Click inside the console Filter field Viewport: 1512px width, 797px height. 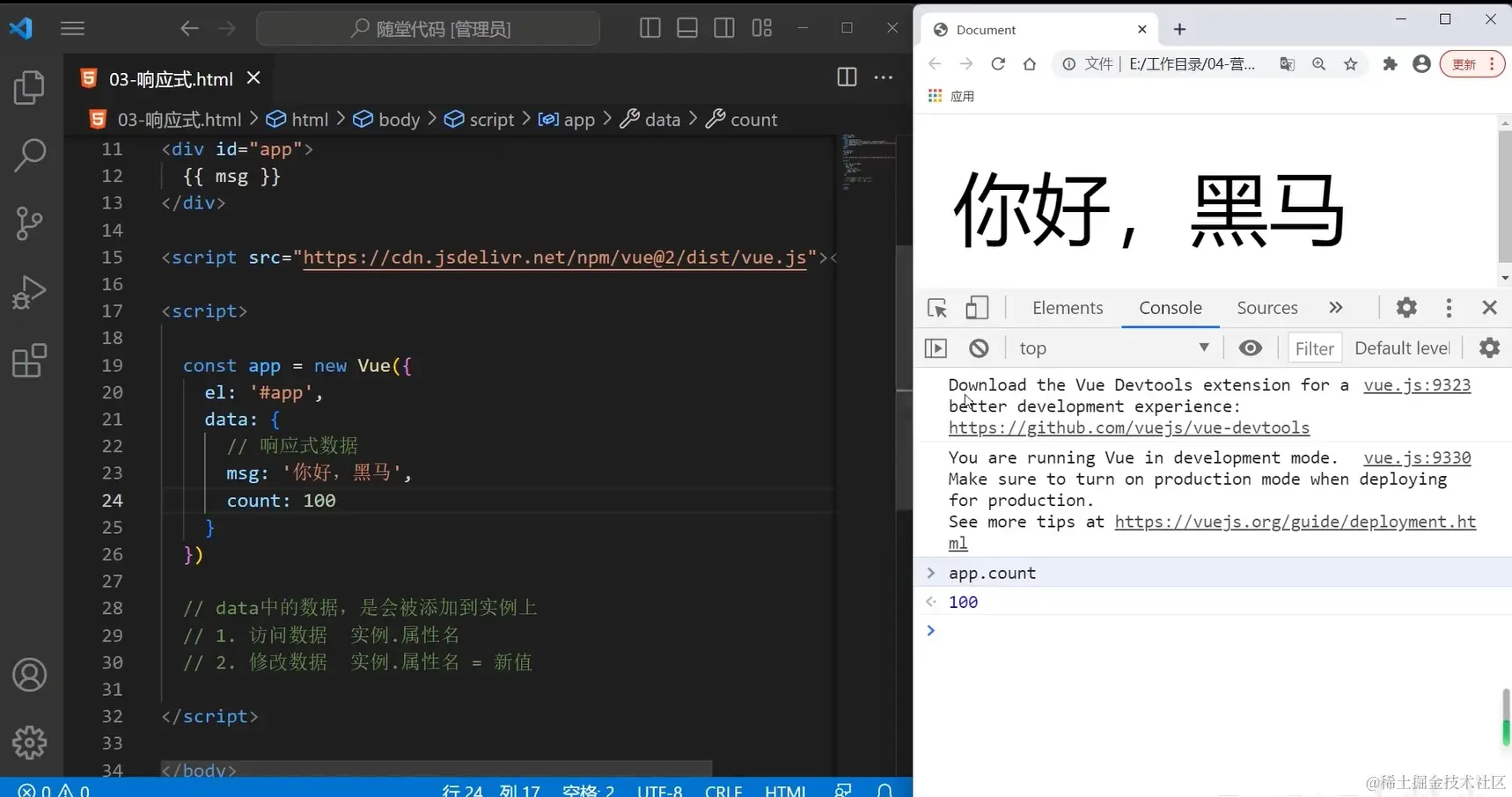pos(1314,347)
